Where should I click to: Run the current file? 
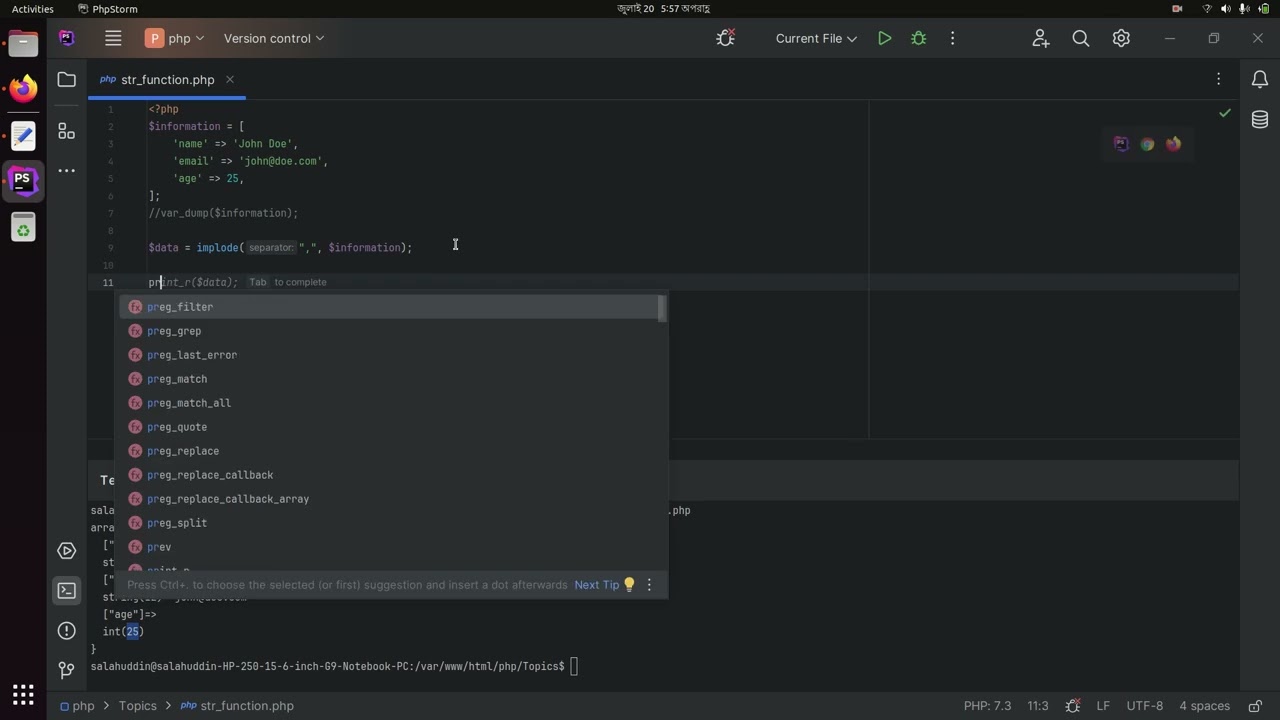(x=884, y=38)
